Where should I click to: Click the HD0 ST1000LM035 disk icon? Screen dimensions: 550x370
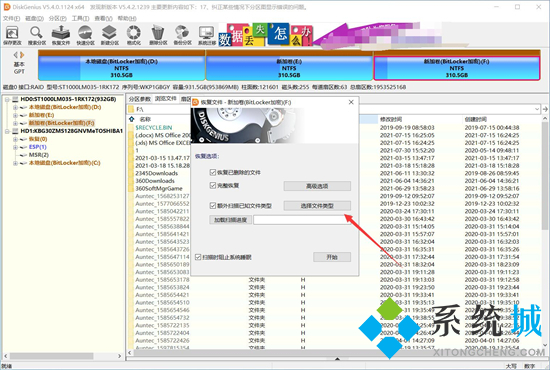tap(15, 99)
